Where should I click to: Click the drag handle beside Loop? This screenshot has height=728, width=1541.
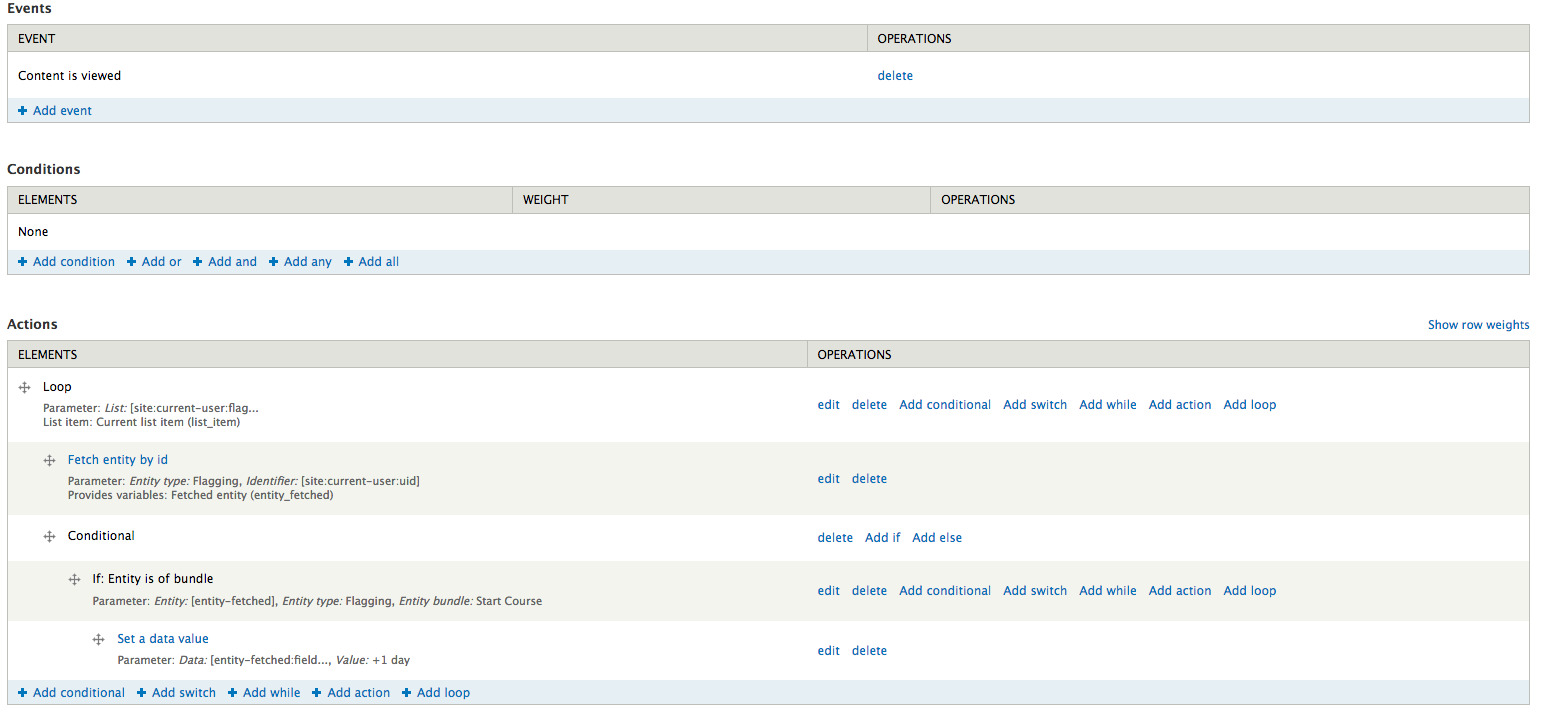pos(24,387)
